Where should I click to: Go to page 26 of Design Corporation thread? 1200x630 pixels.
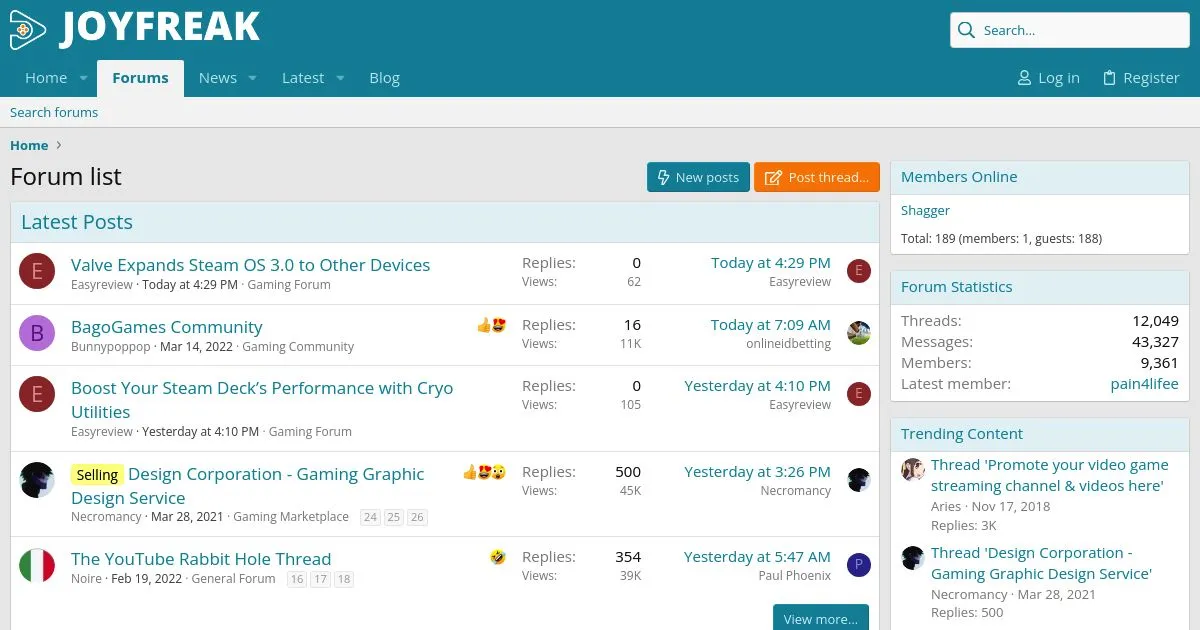pyautogui.click(x=417, y=517)
